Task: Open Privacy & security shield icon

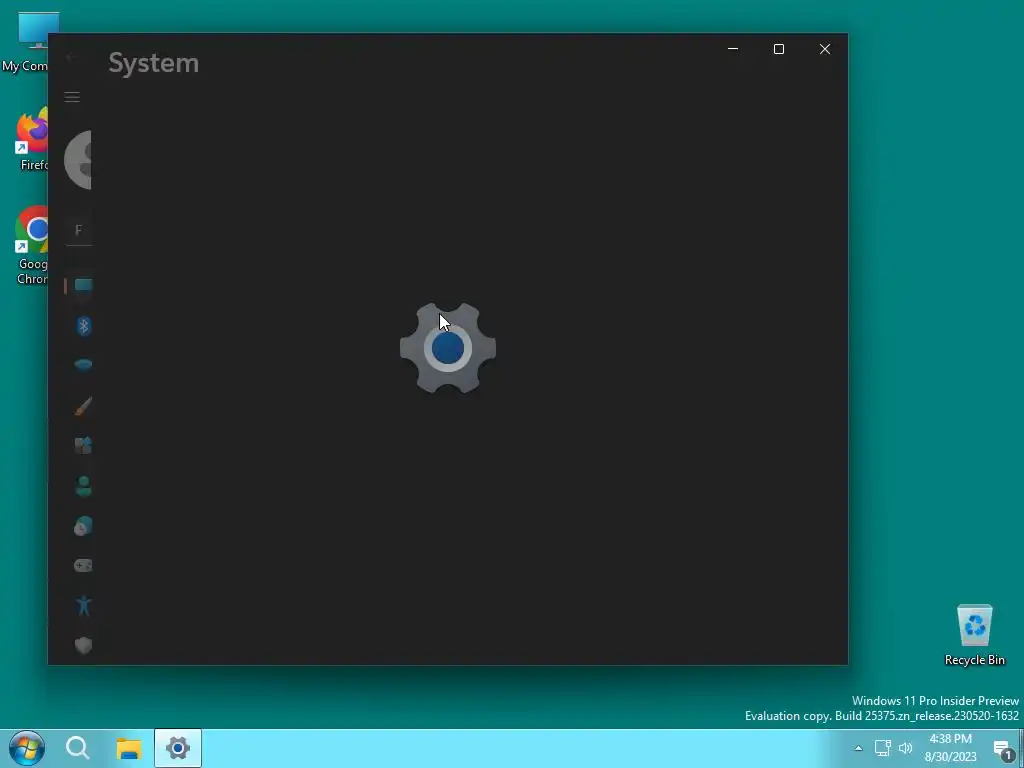Action: click(83, 645)
